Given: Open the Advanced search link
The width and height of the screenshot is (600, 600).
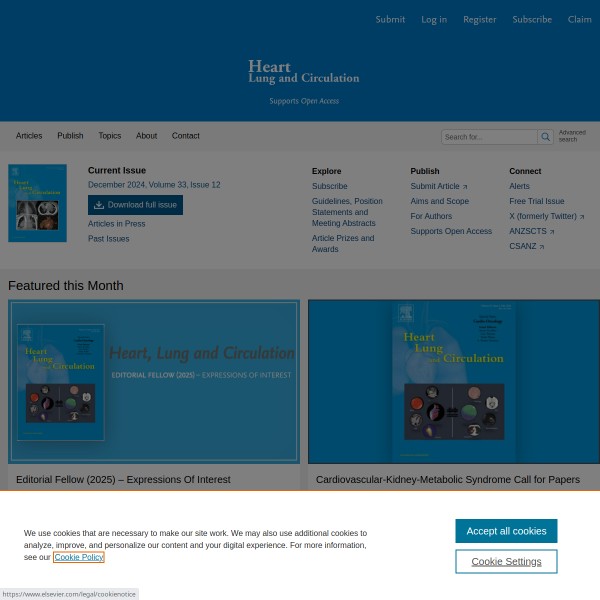Looking at the screenshot, I should (x=572, y=136).
